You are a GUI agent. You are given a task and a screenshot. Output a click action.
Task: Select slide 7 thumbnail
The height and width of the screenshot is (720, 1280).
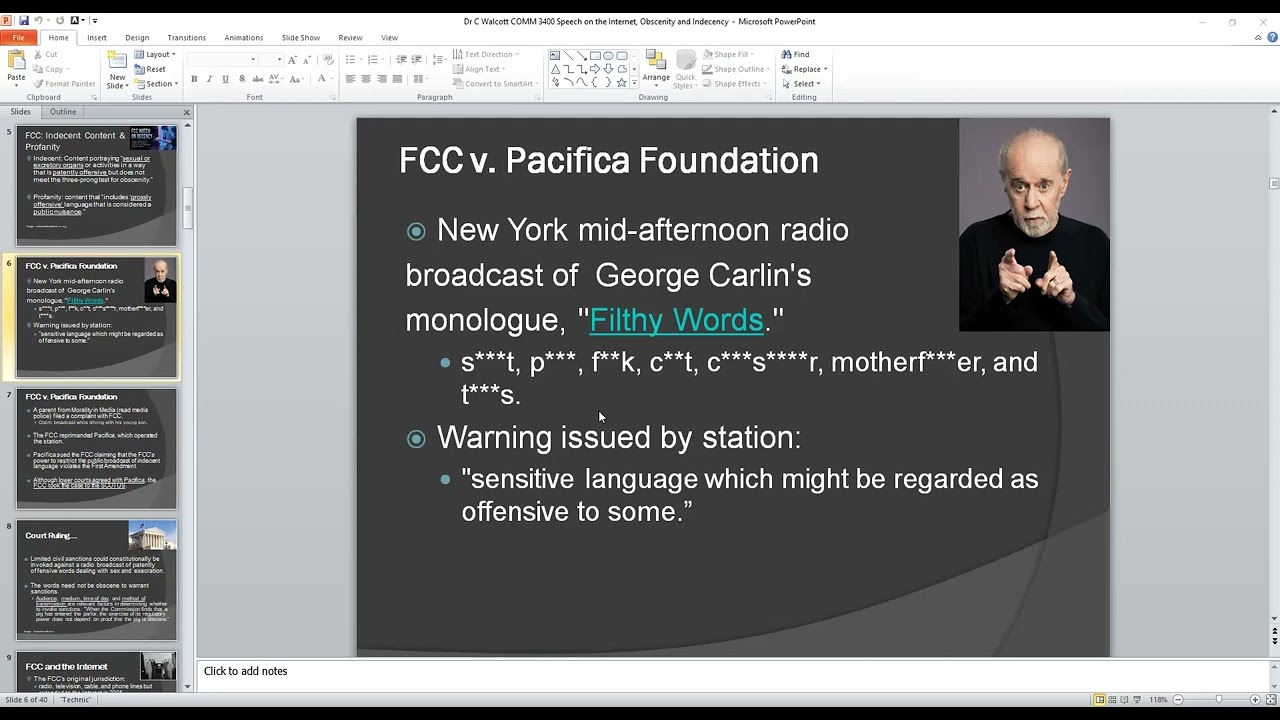96,448
